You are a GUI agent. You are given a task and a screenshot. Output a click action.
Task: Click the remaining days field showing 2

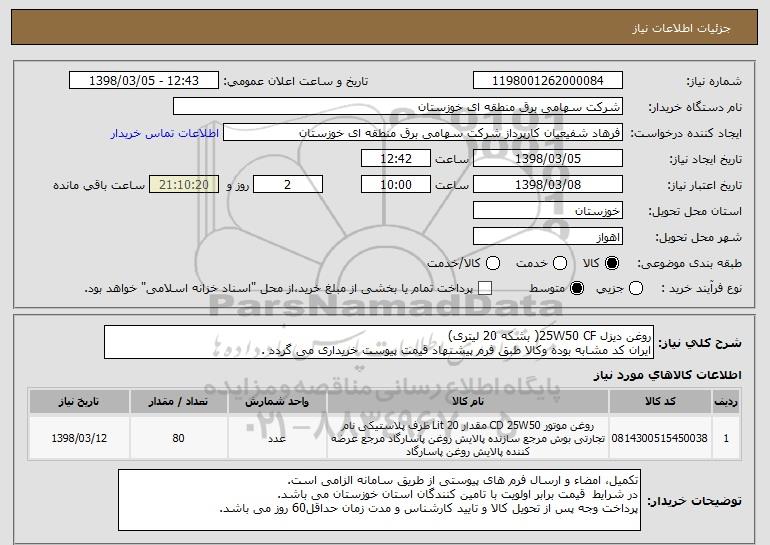[x=288, y=185]
